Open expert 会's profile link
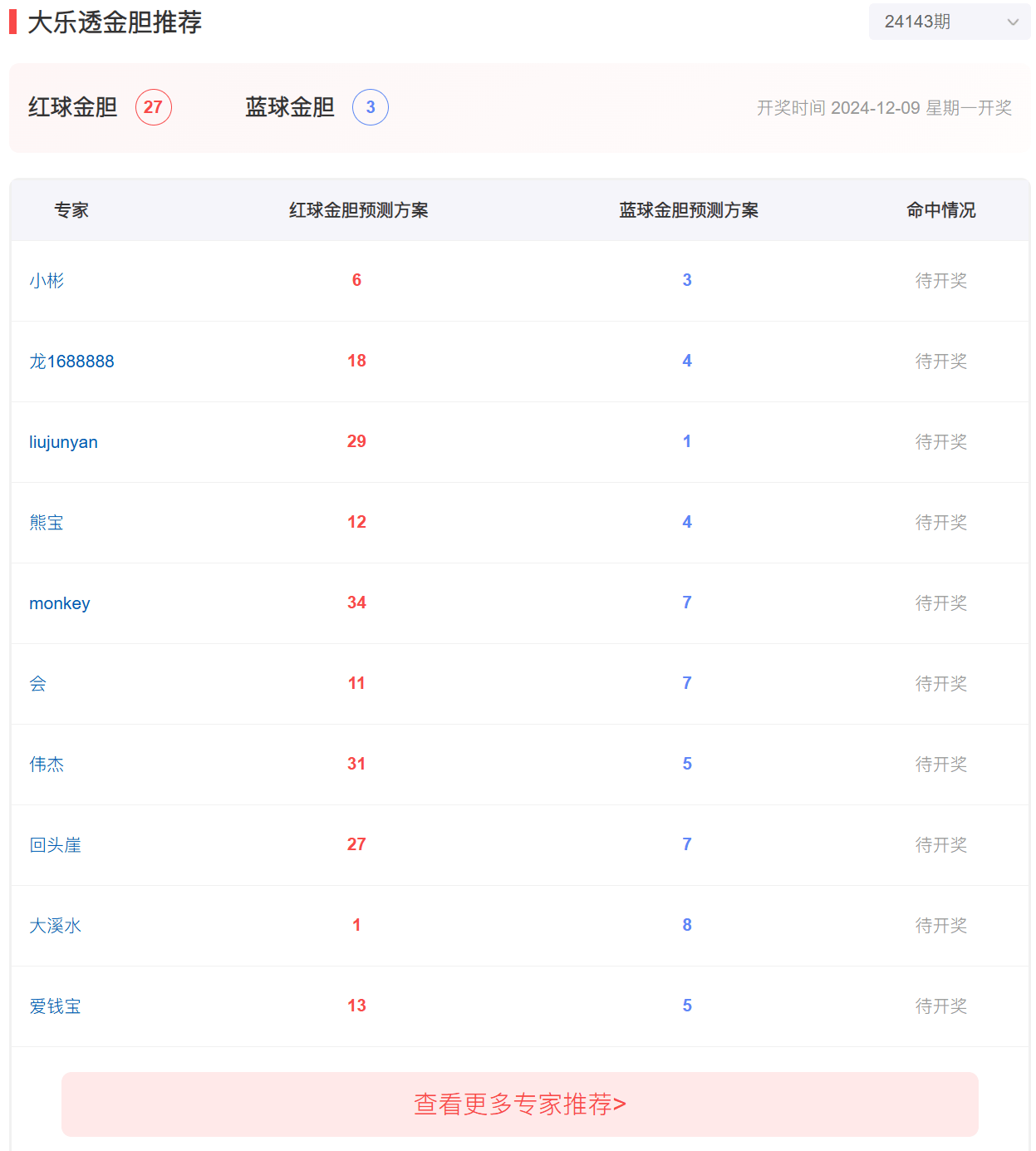1036x1151 pixels. 38,684
